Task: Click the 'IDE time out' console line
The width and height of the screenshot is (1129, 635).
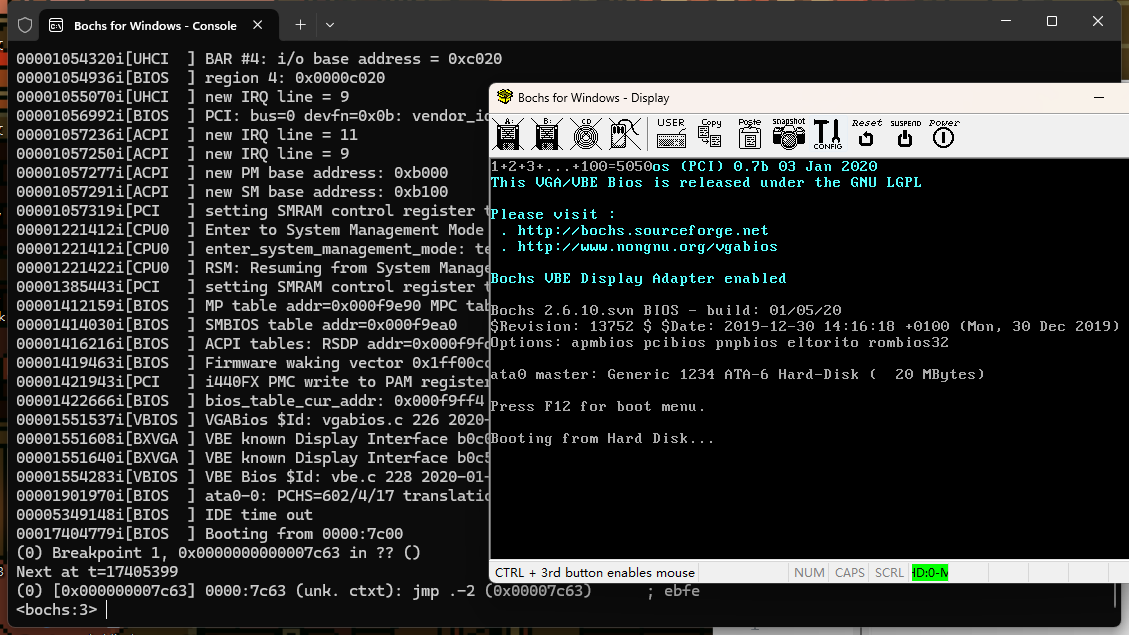Action: (164, 515)
